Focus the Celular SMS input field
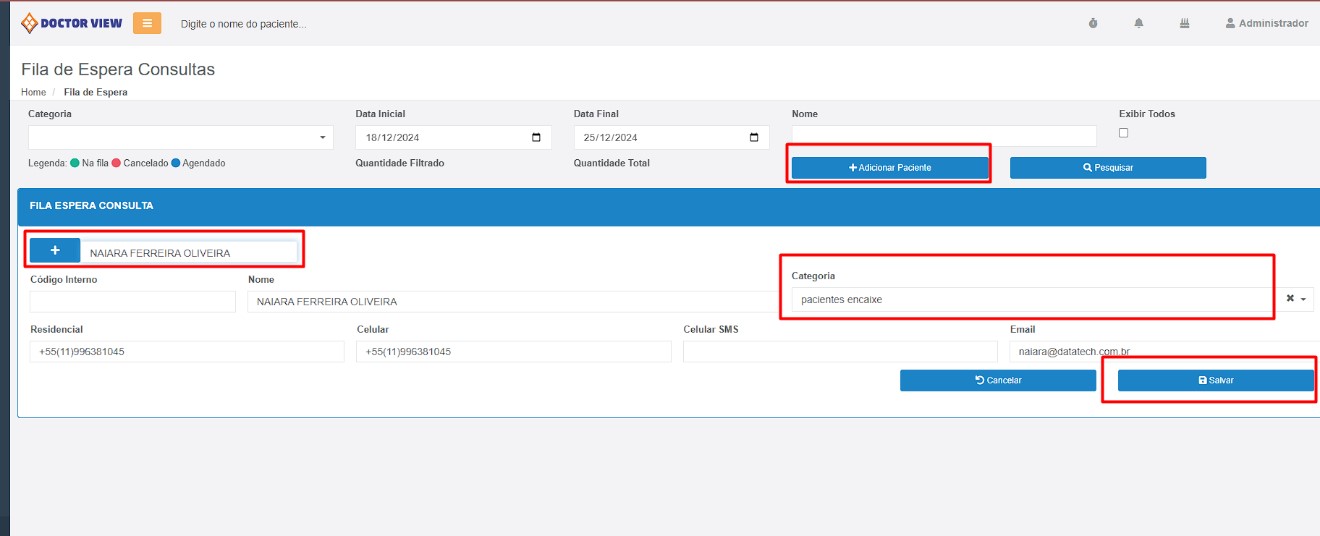This screenshot has width=1320, height=536. (x=840, y=352)
